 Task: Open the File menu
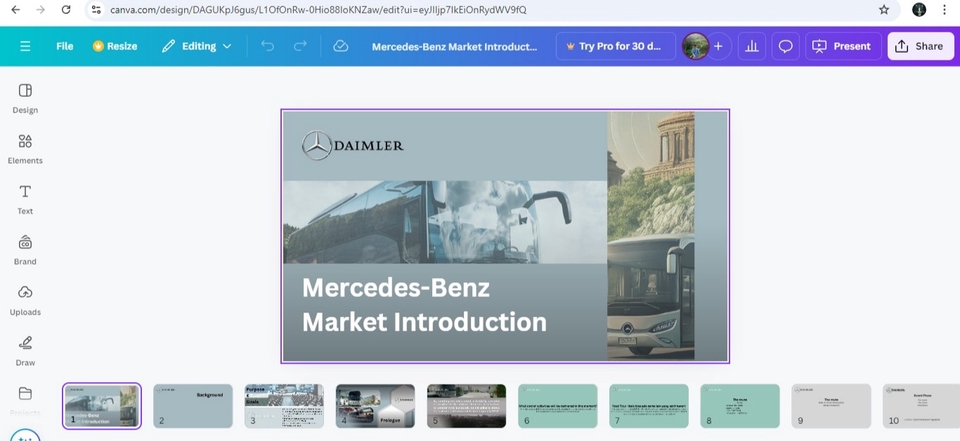coord(64,46)
